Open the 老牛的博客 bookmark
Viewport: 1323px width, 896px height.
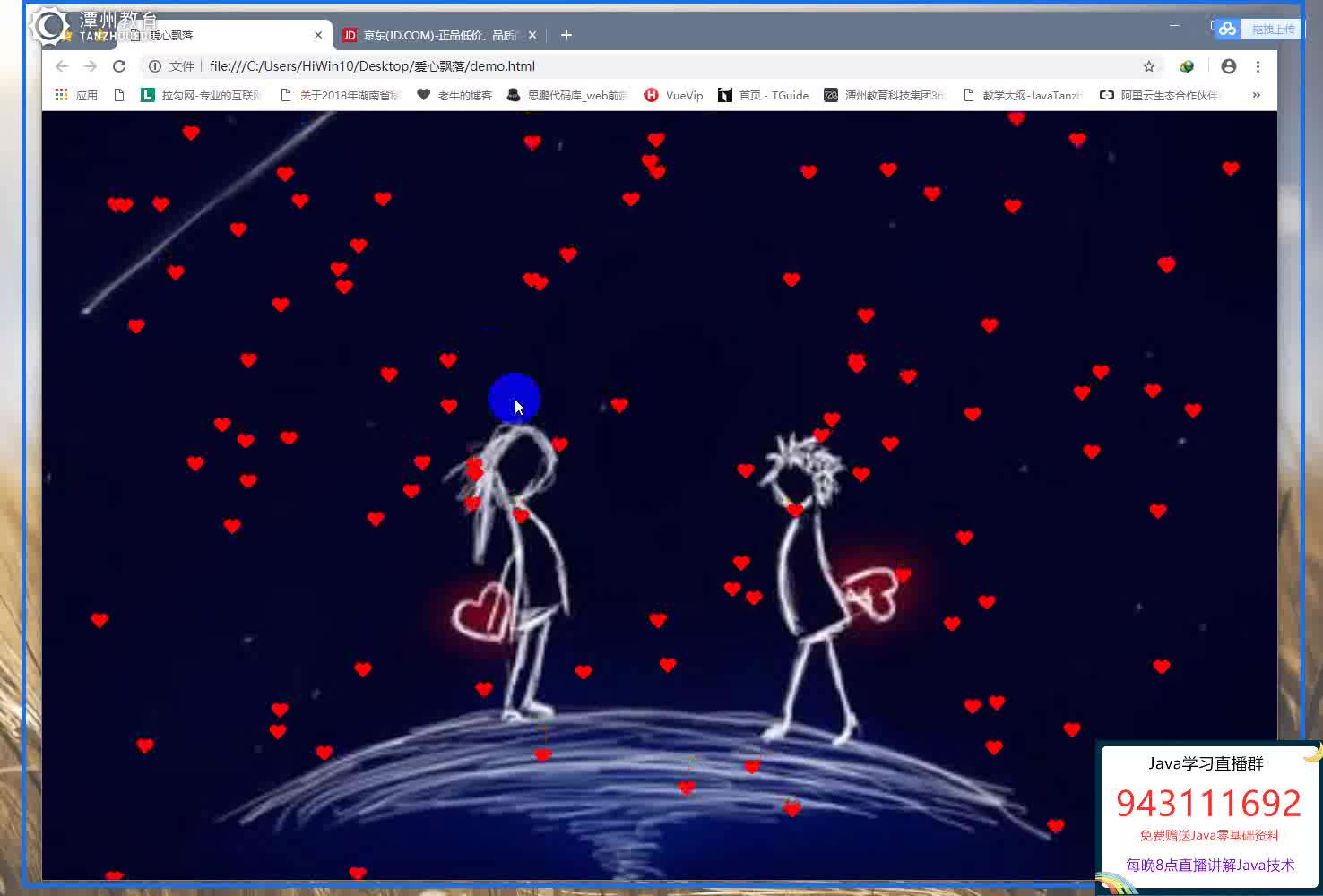(454, 95)
